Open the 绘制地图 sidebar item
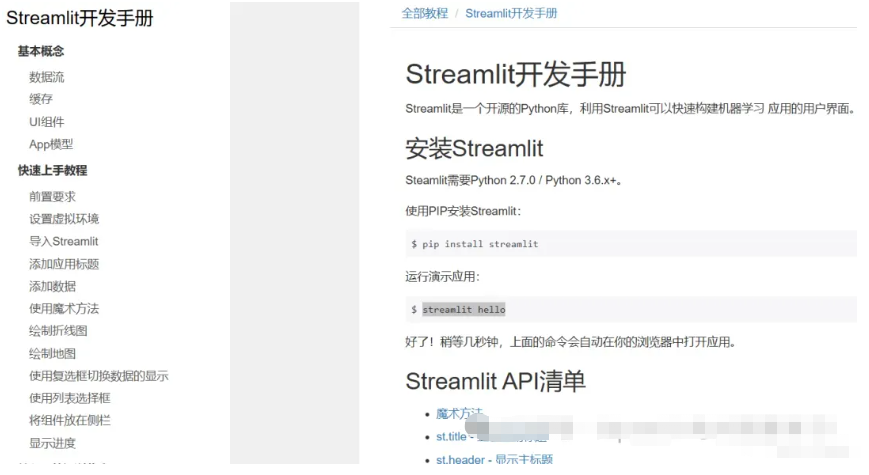The image size is (869, 475). pos(53,353)
